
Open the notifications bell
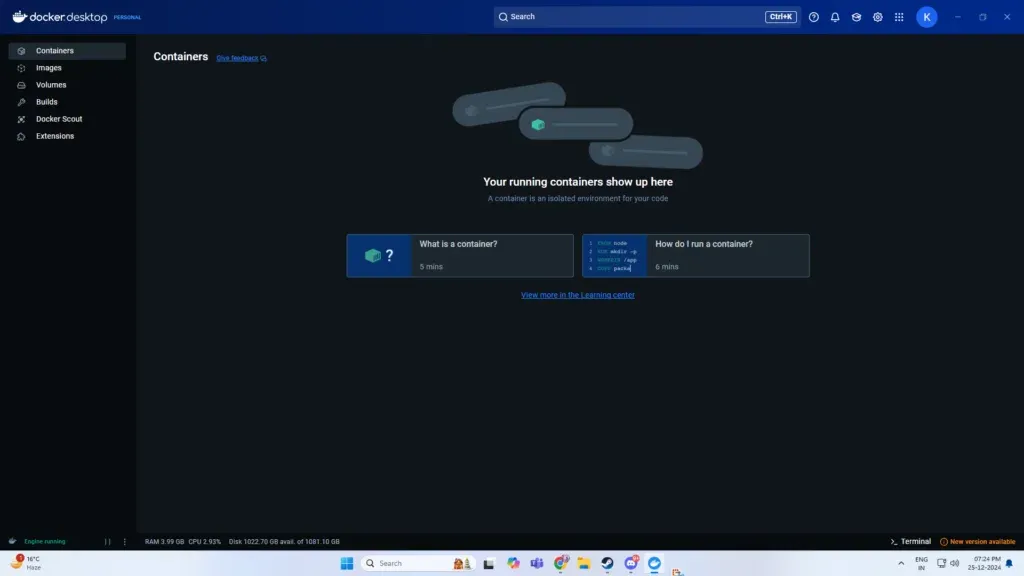[834, 16]
